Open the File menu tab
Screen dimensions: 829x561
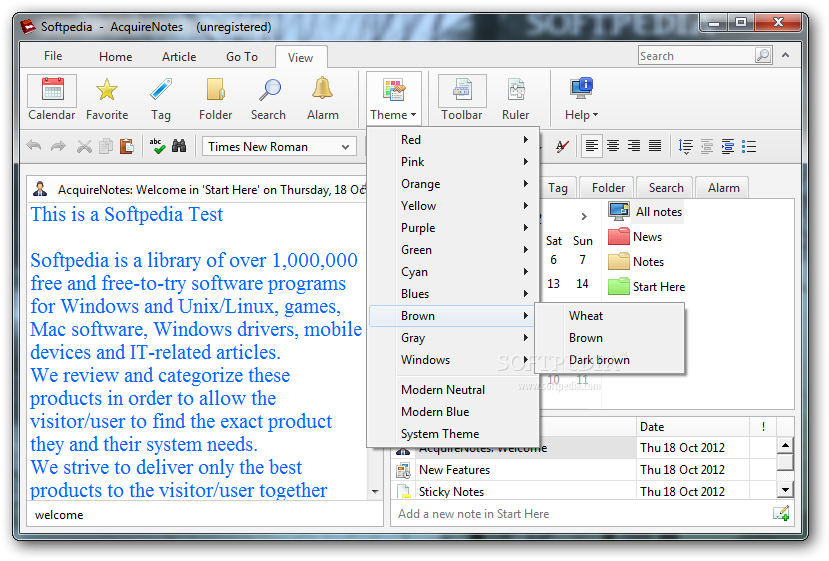click(x=53, y=56)
